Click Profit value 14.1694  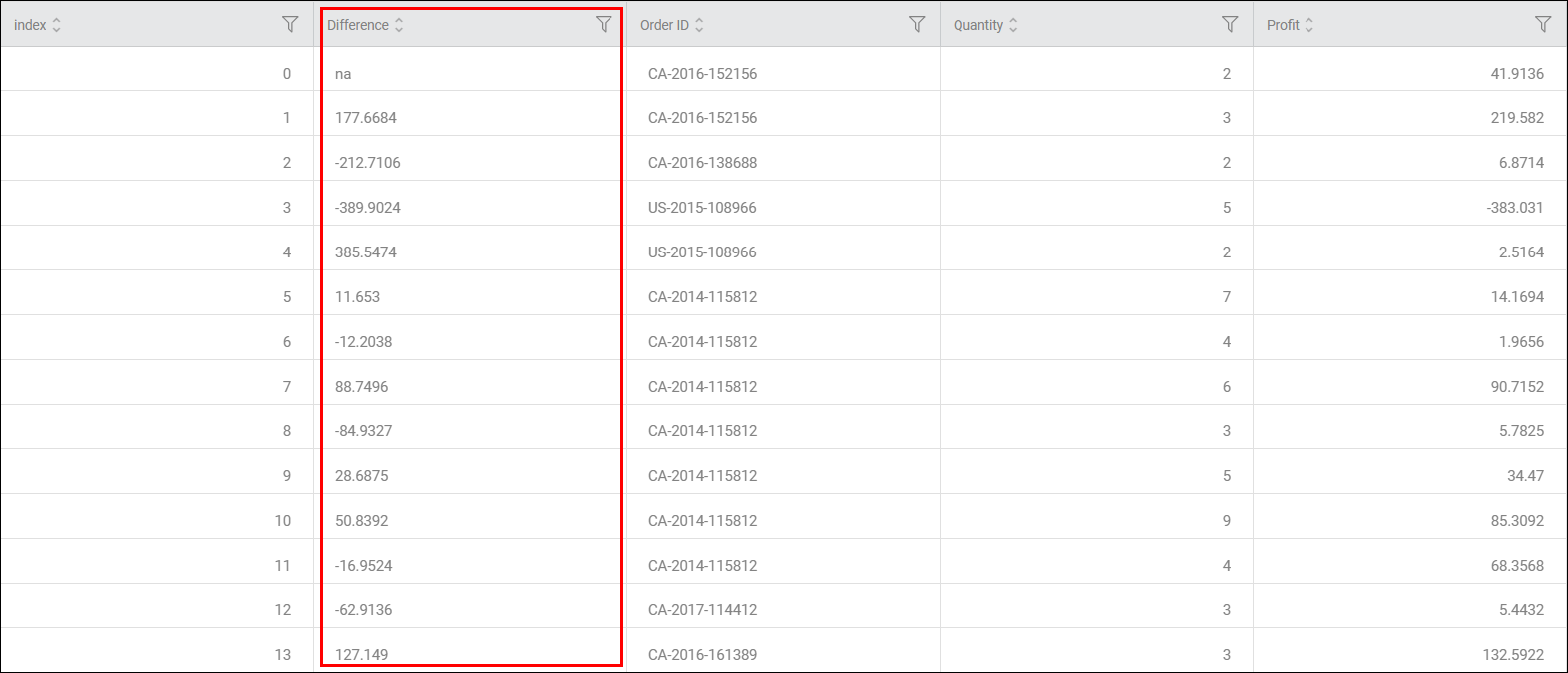(1517, 297)
